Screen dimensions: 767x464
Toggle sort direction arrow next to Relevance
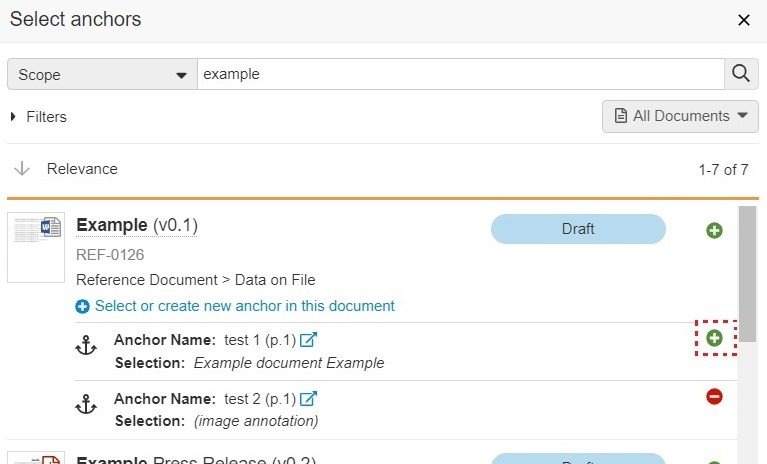[23, 169]
